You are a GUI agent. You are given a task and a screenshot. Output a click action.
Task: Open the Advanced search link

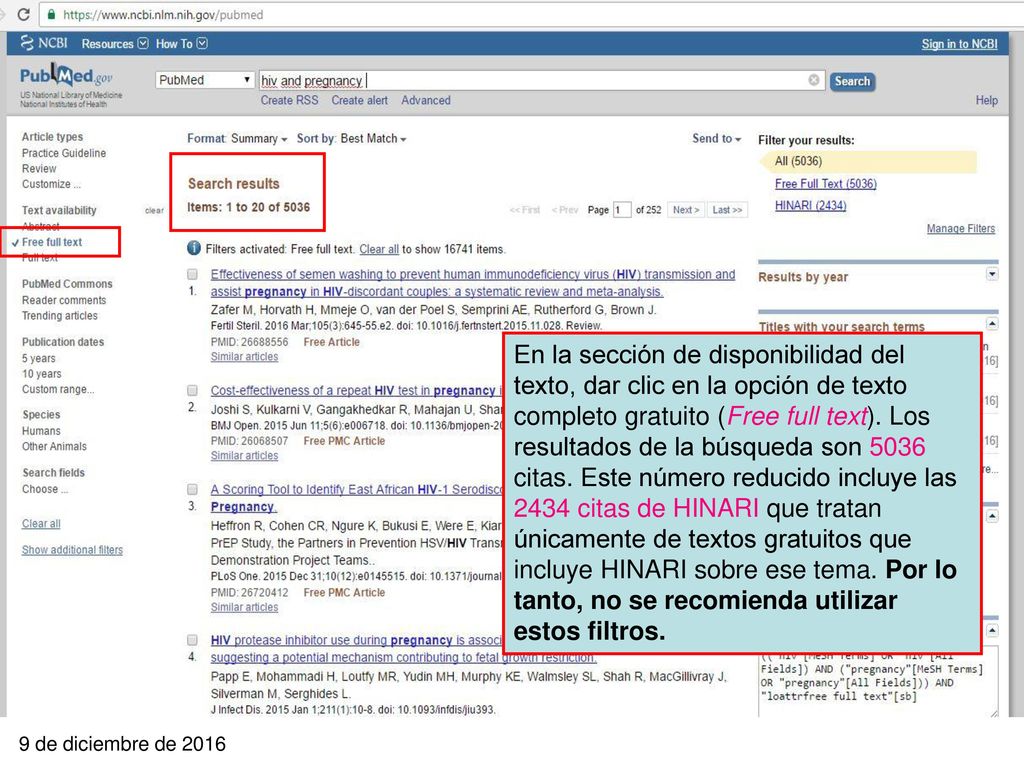(426, 100)
